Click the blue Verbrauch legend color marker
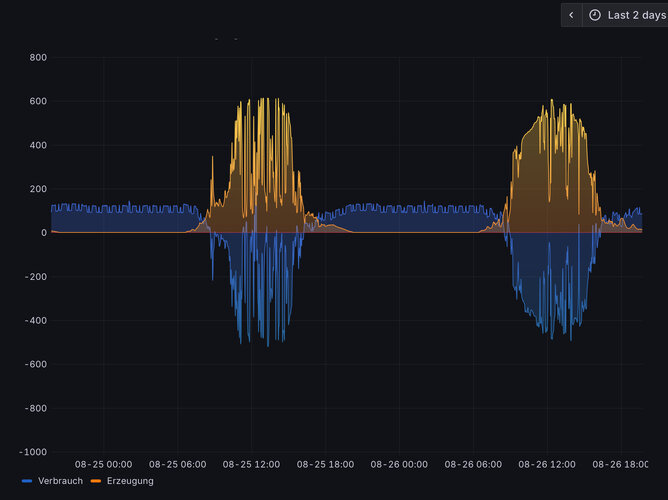The width and height of the screenshot is (668, 500). [x=27, y=481]
